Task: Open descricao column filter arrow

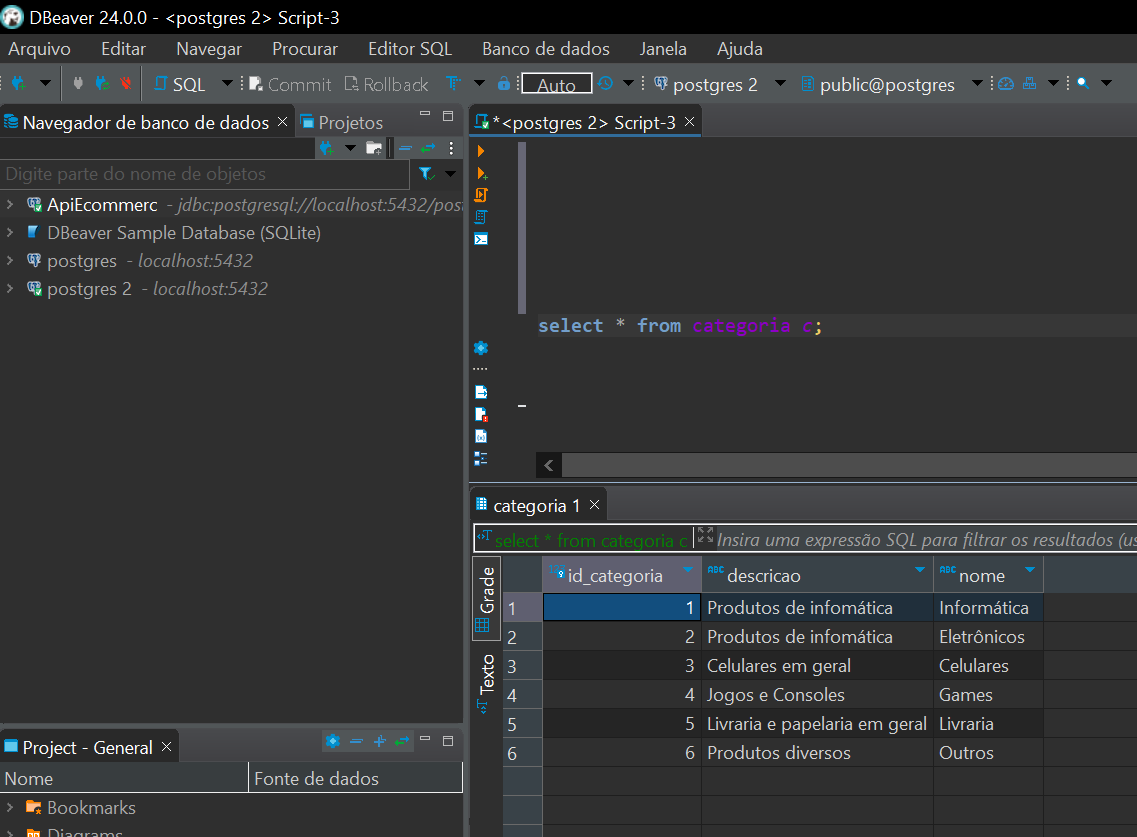Action: [x=919, y=569]
